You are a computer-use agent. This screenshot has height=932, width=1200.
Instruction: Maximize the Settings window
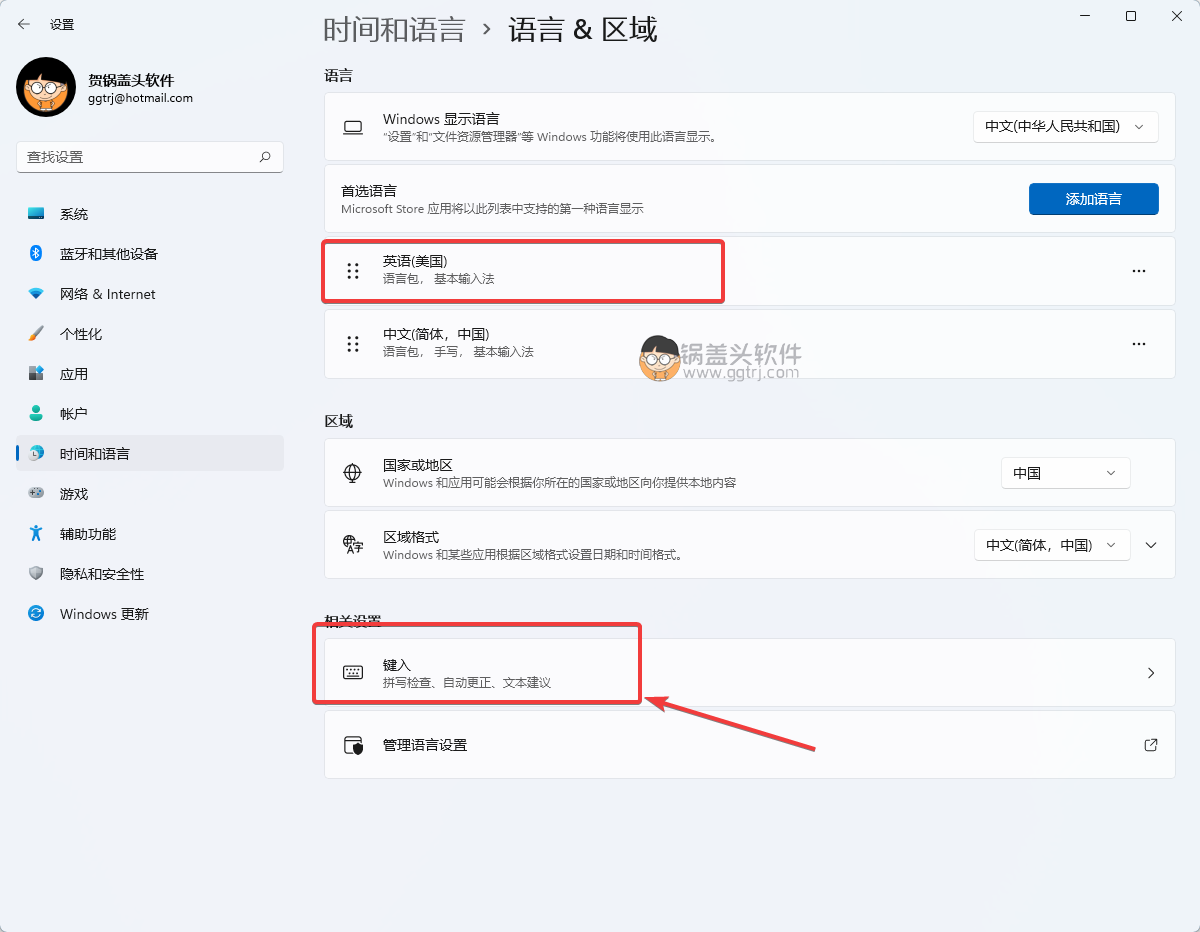[1131, 16]
